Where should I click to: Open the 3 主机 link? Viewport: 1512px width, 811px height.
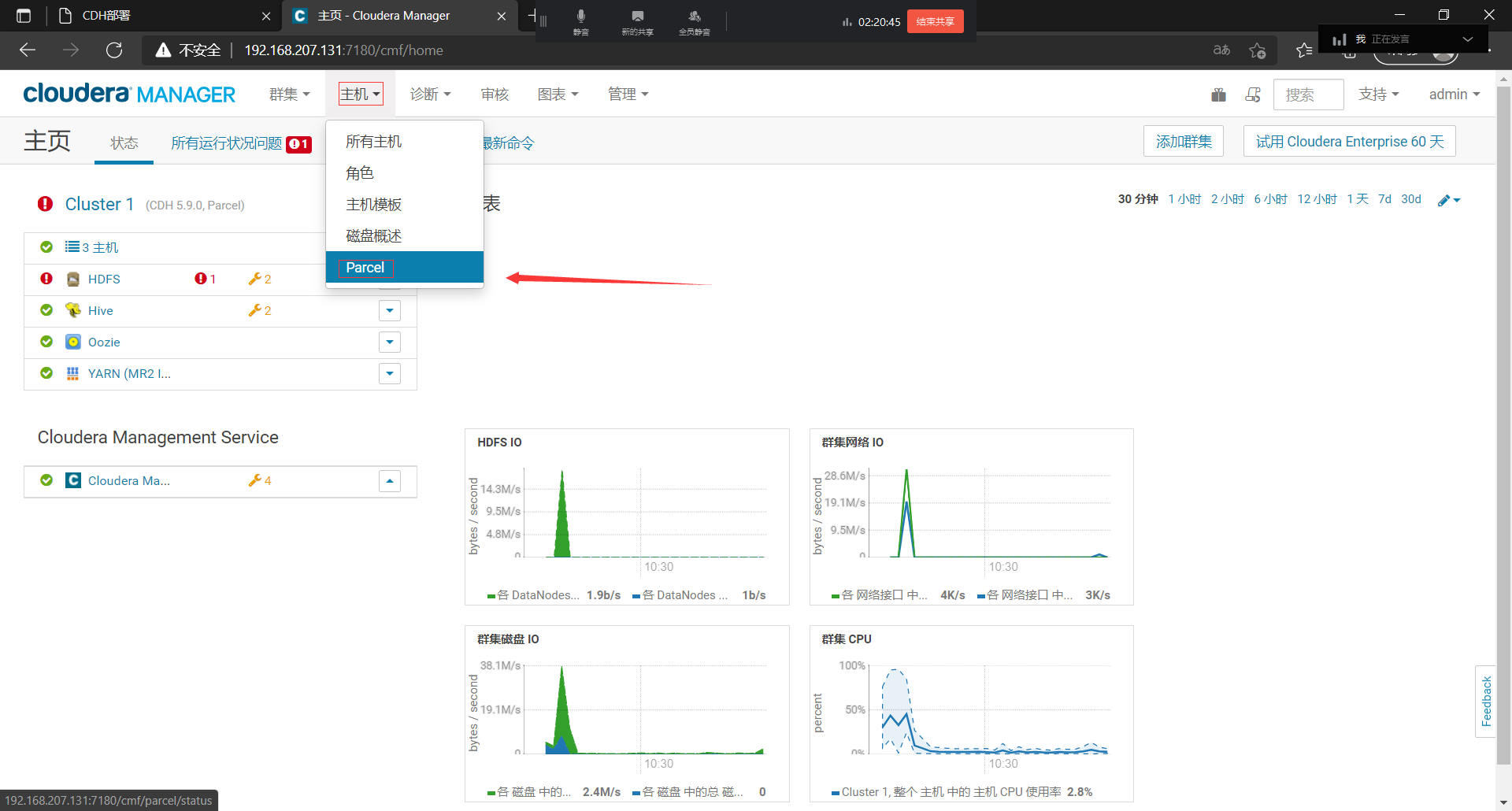tap(100, 247)
